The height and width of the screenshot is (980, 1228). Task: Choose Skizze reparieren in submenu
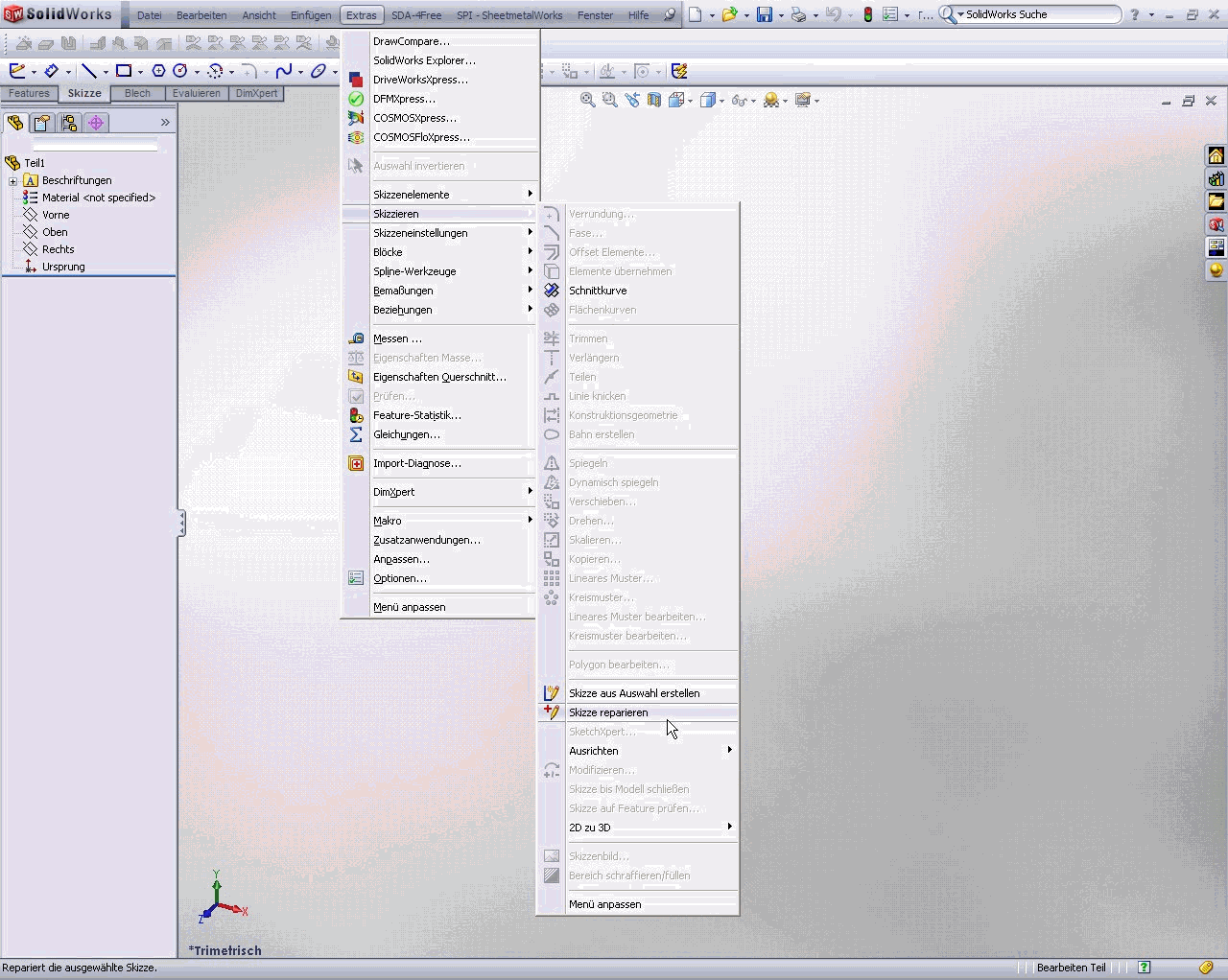[638, 712]
